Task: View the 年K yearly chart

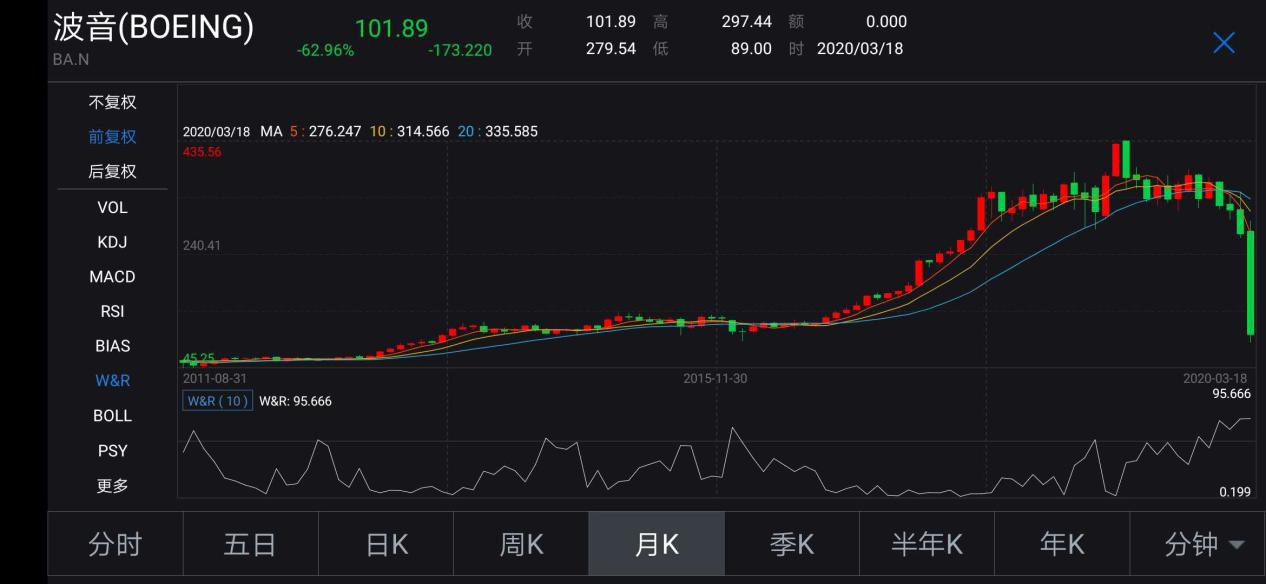Action: [x=1061, y=544]
